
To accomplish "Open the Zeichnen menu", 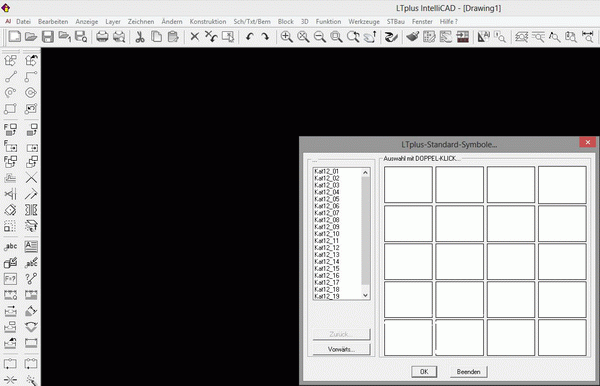I will pos(141,21).
